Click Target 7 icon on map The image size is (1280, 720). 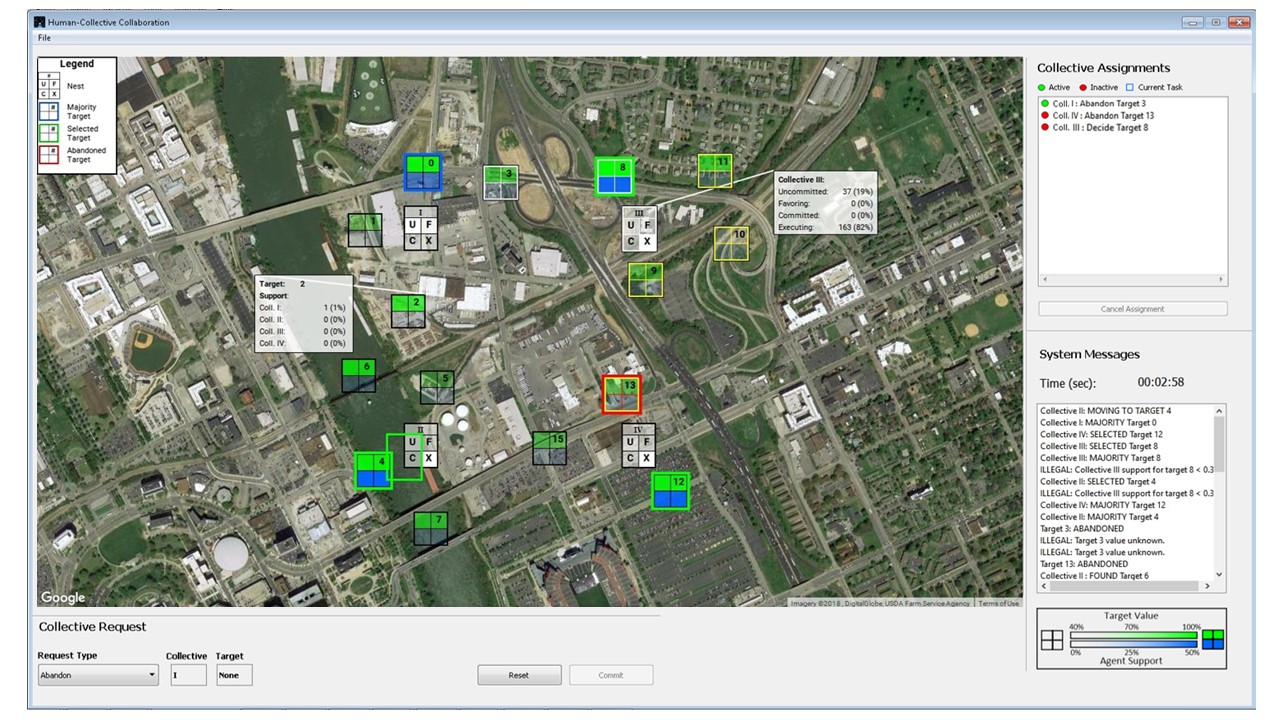[x=431, y=528]
